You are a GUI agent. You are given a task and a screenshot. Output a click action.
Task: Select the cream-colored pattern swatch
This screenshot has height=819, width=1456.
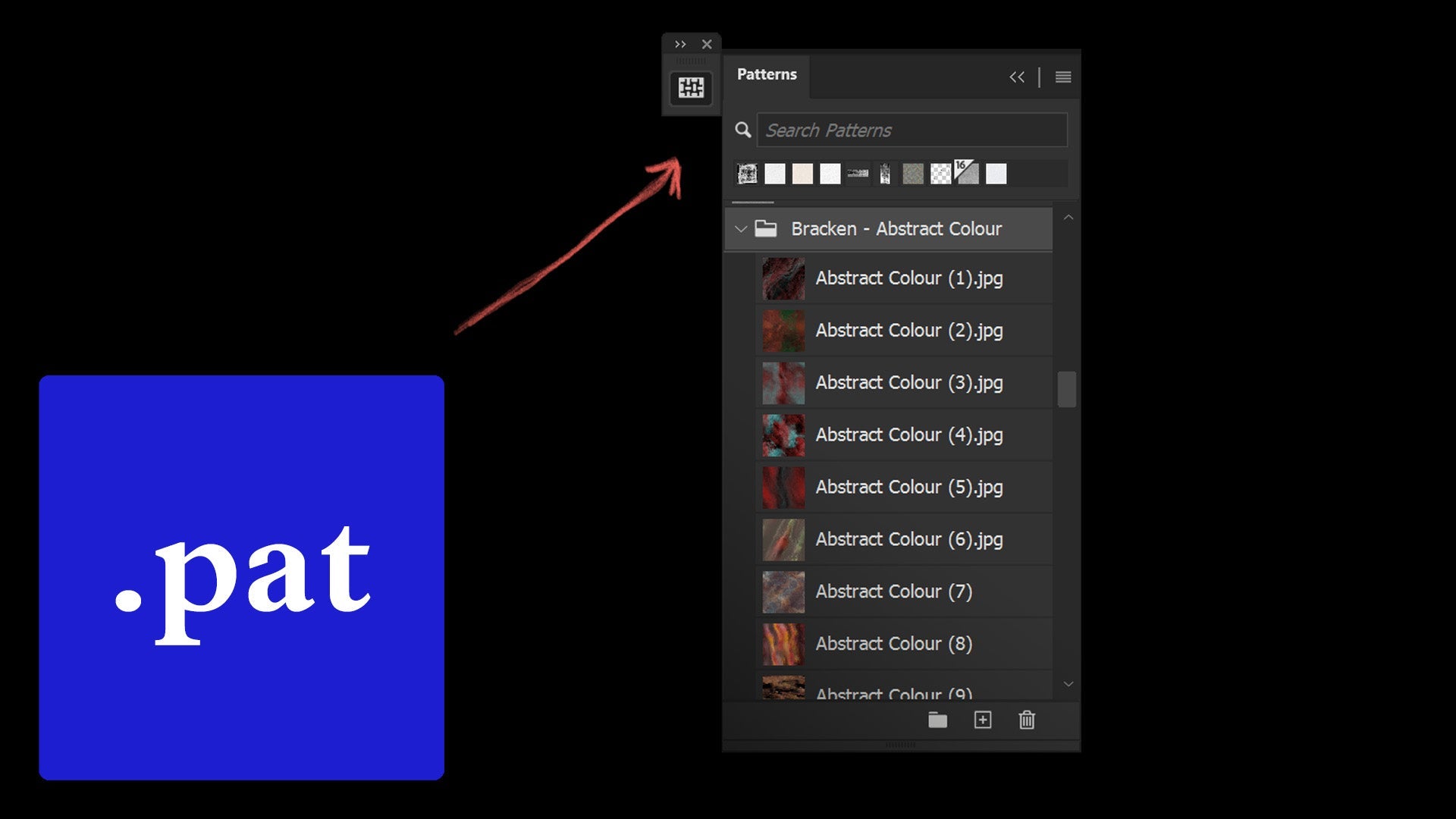pyautogui.click(x=801, y=174)
